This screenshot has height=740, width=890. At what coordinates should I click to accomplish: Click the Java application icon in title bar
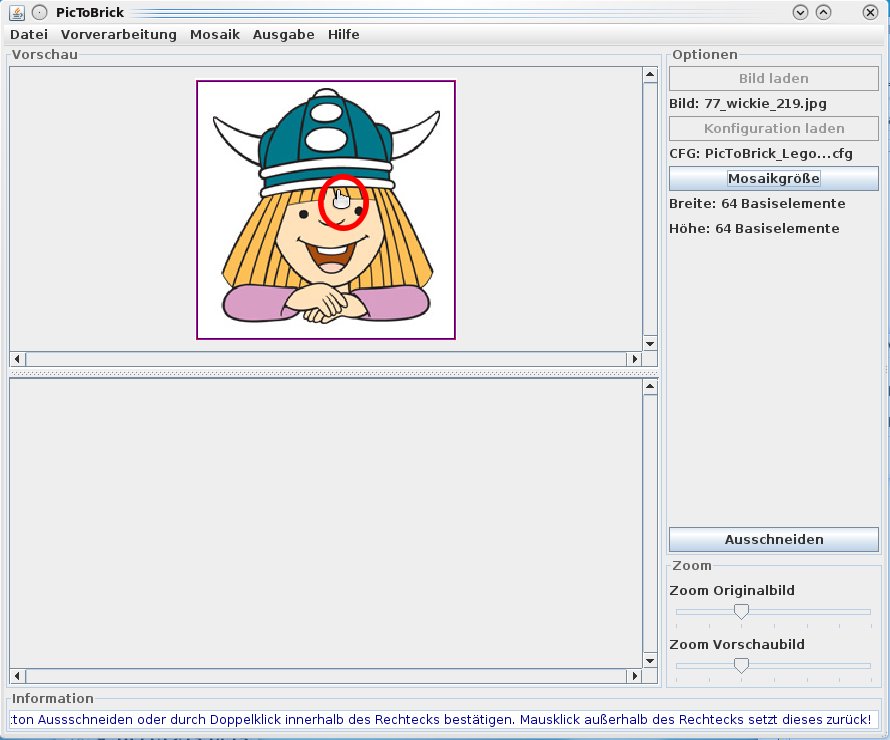coord(17,12)
